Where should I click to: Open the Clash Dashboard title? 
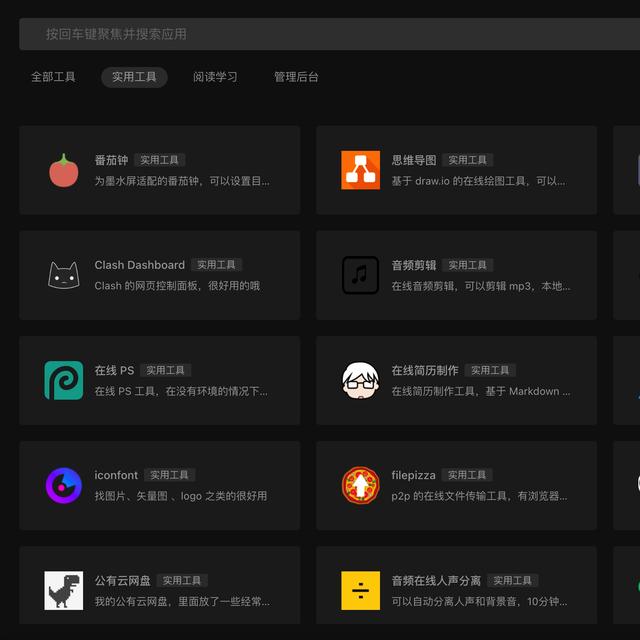pos(140,265)
